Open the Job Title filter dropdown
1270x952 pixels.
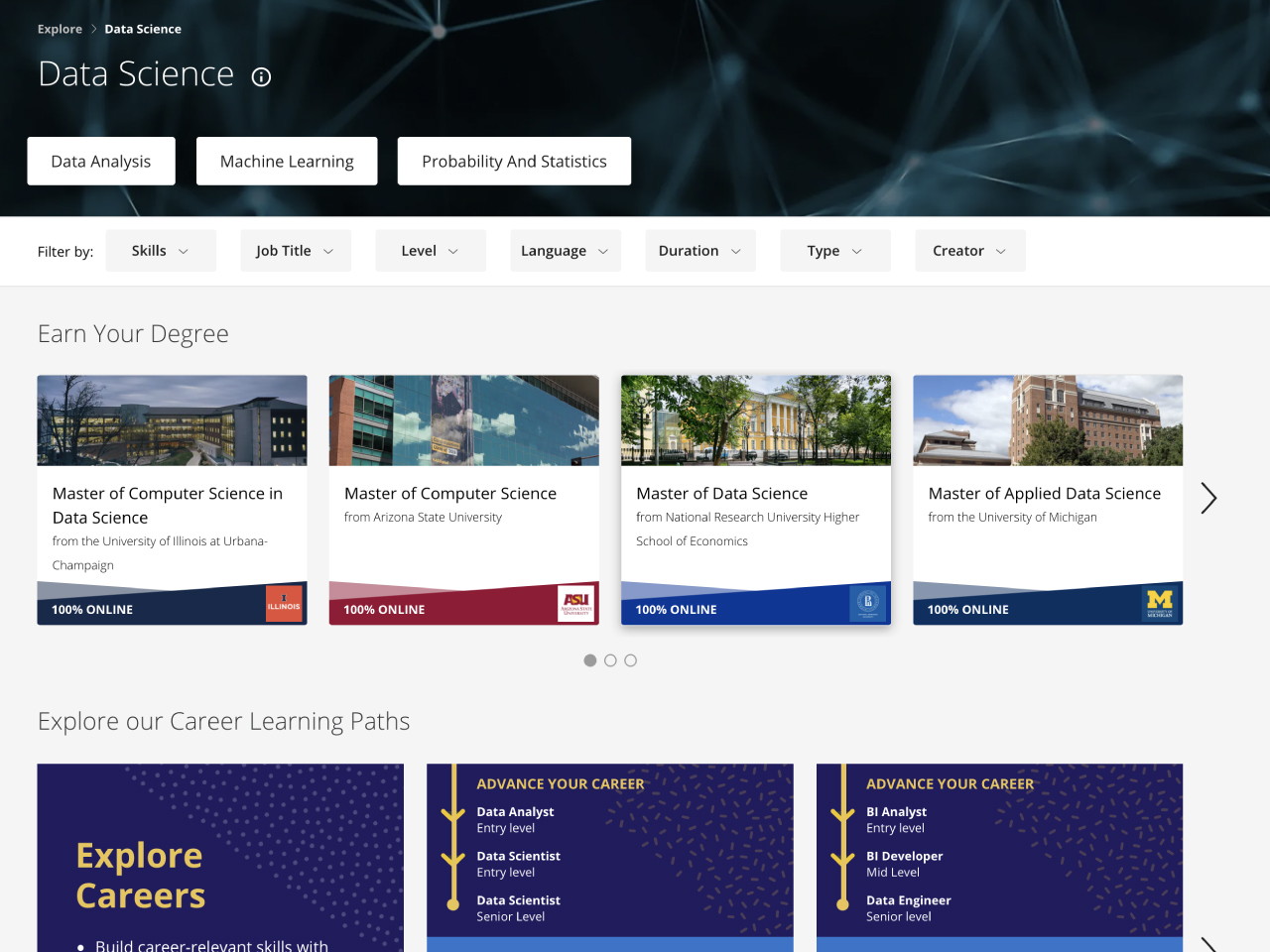(x=296, y=251)
